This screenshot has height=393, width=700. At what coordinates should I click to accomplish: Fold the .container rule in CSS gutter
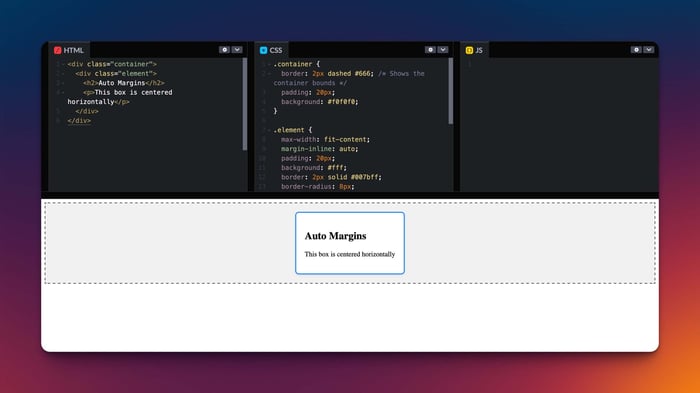269,64
